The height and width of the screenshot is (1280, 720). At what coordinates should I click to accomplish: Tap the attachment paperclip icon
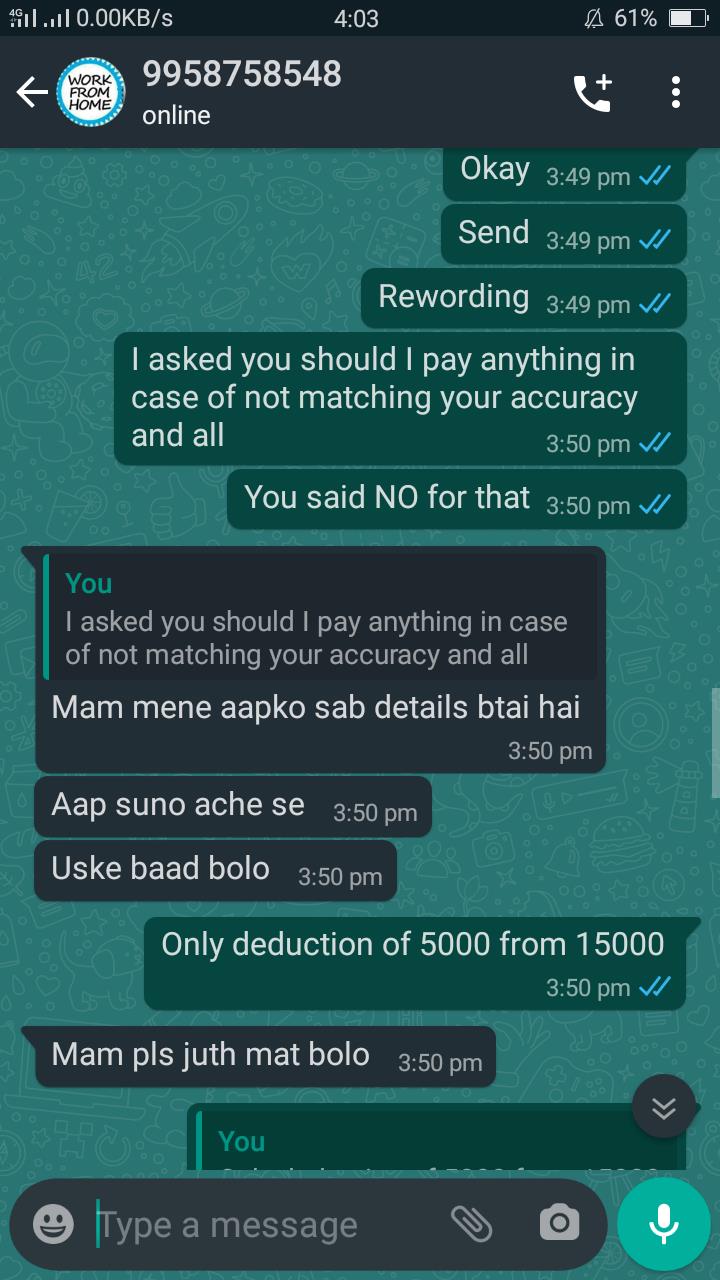pos(472,1223)
